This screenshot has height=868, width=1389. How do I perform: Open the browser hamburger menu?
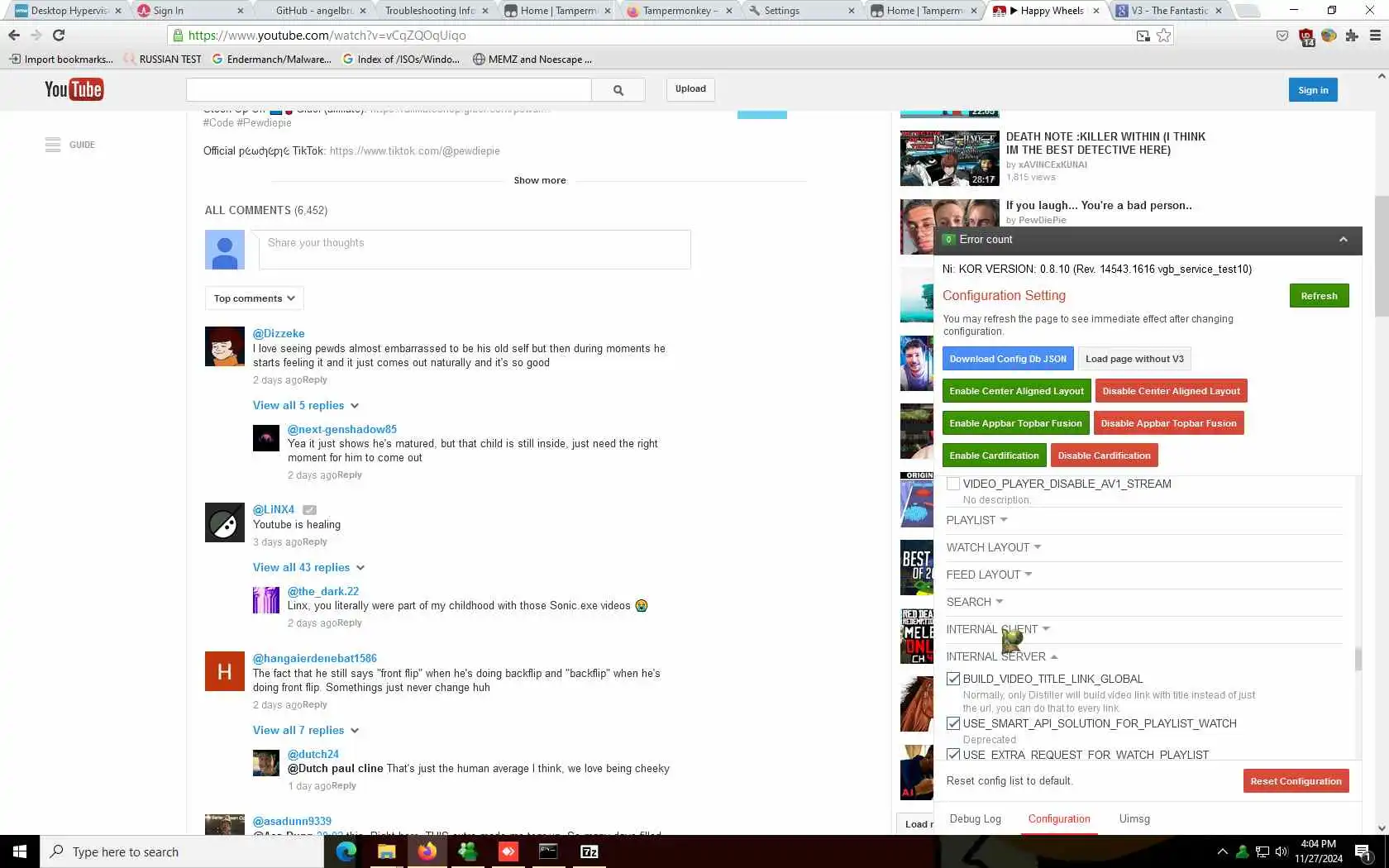[x=1376, y=36]
